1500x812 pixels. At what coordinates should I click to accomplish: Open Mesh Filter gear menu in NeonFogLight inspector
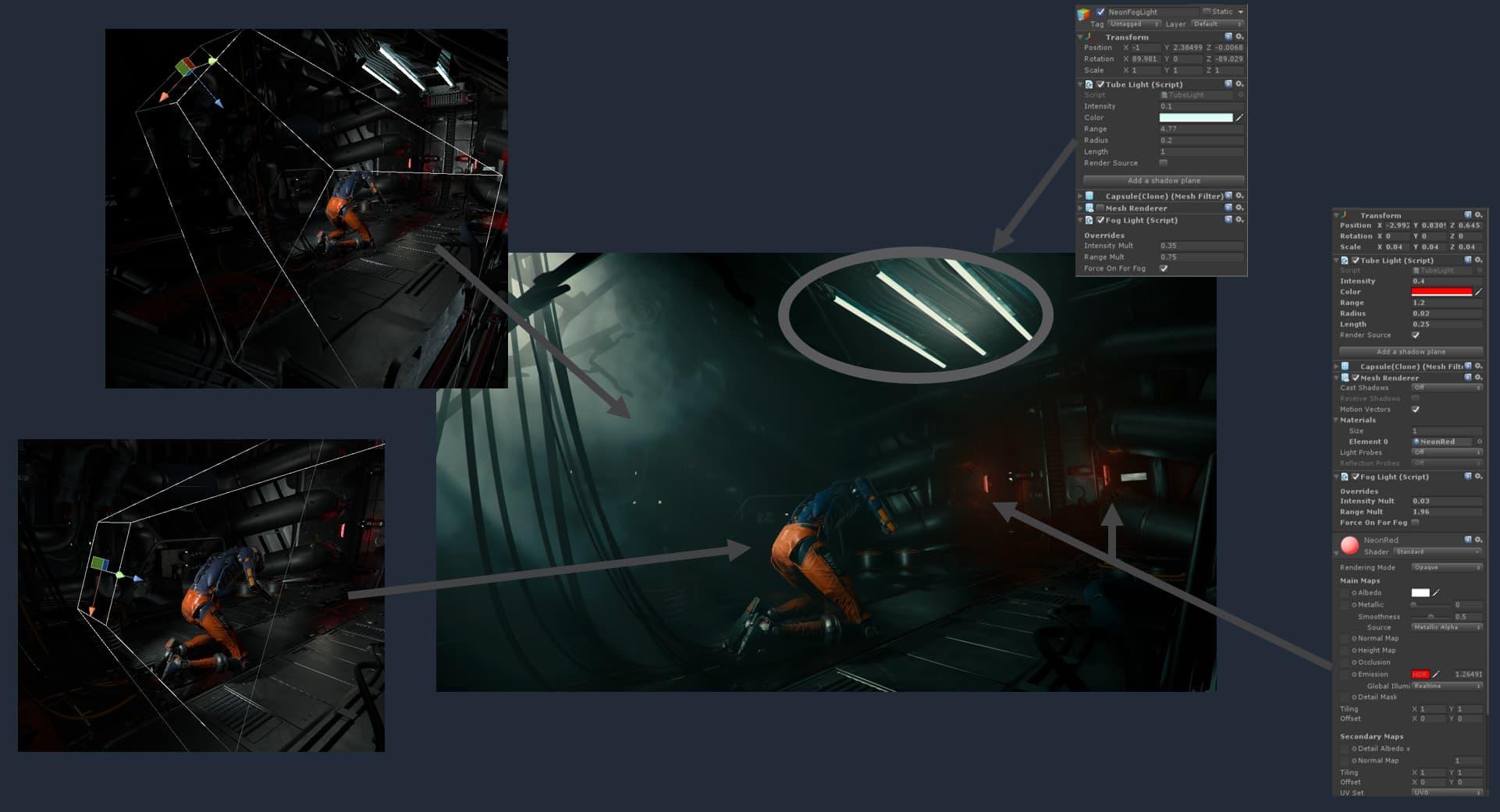pyautogui.click(x=1239, y=196)
